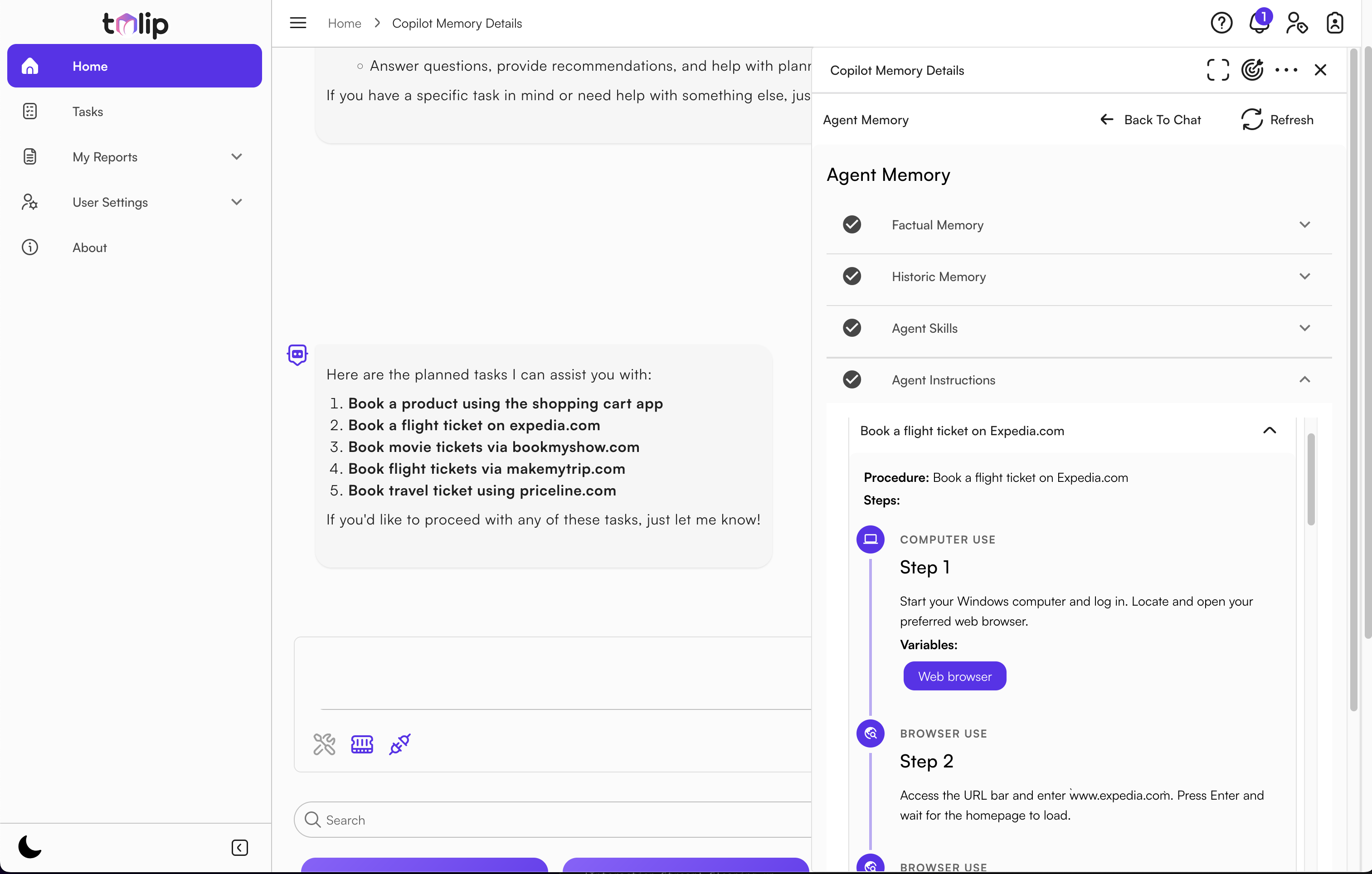Click the copilot bot avatar icon
The height and width of the screenshot is (874, 1372).
click(297, 355)
